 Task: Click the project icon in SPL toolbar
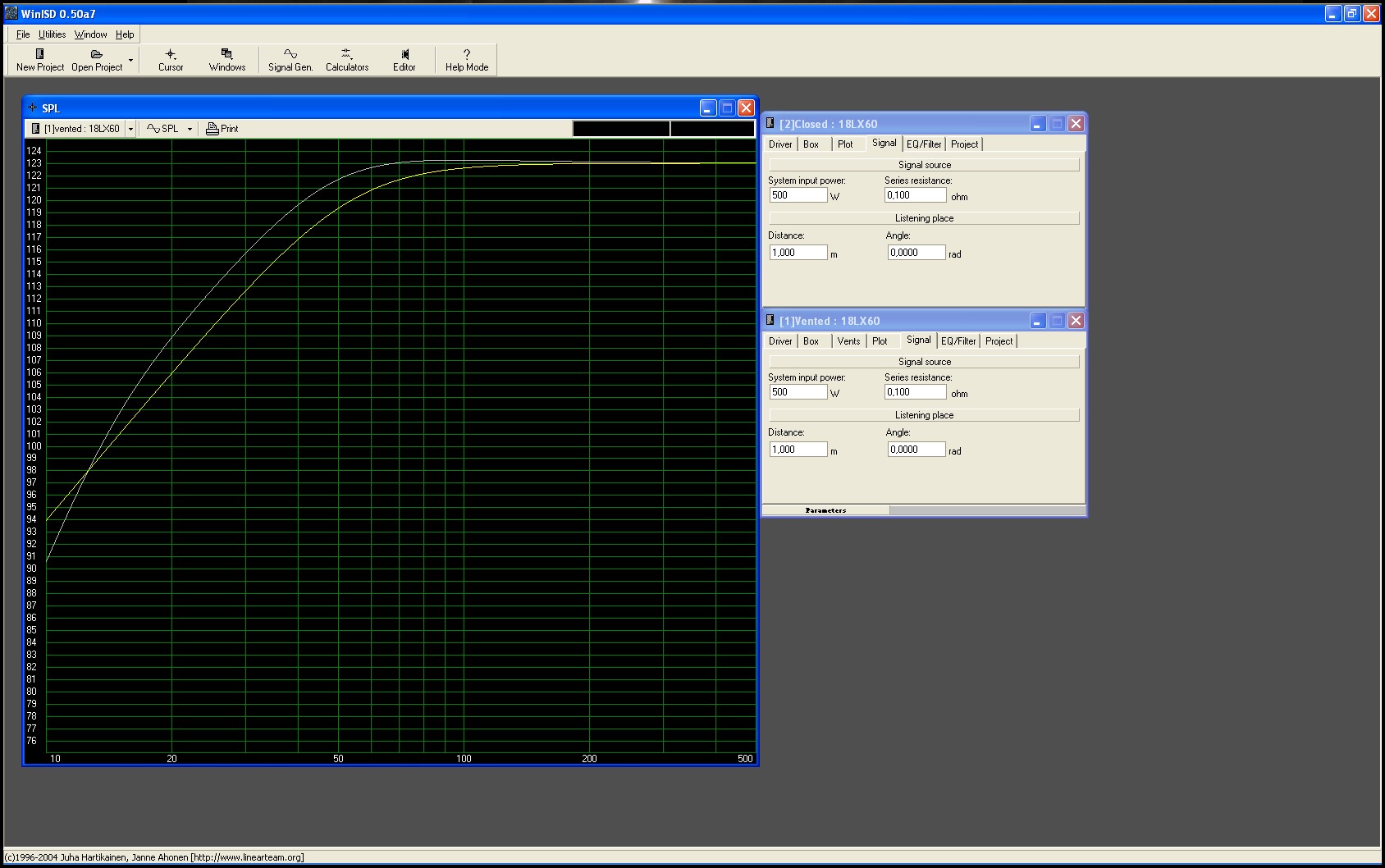pyautogui.click(x=35, y=129)
